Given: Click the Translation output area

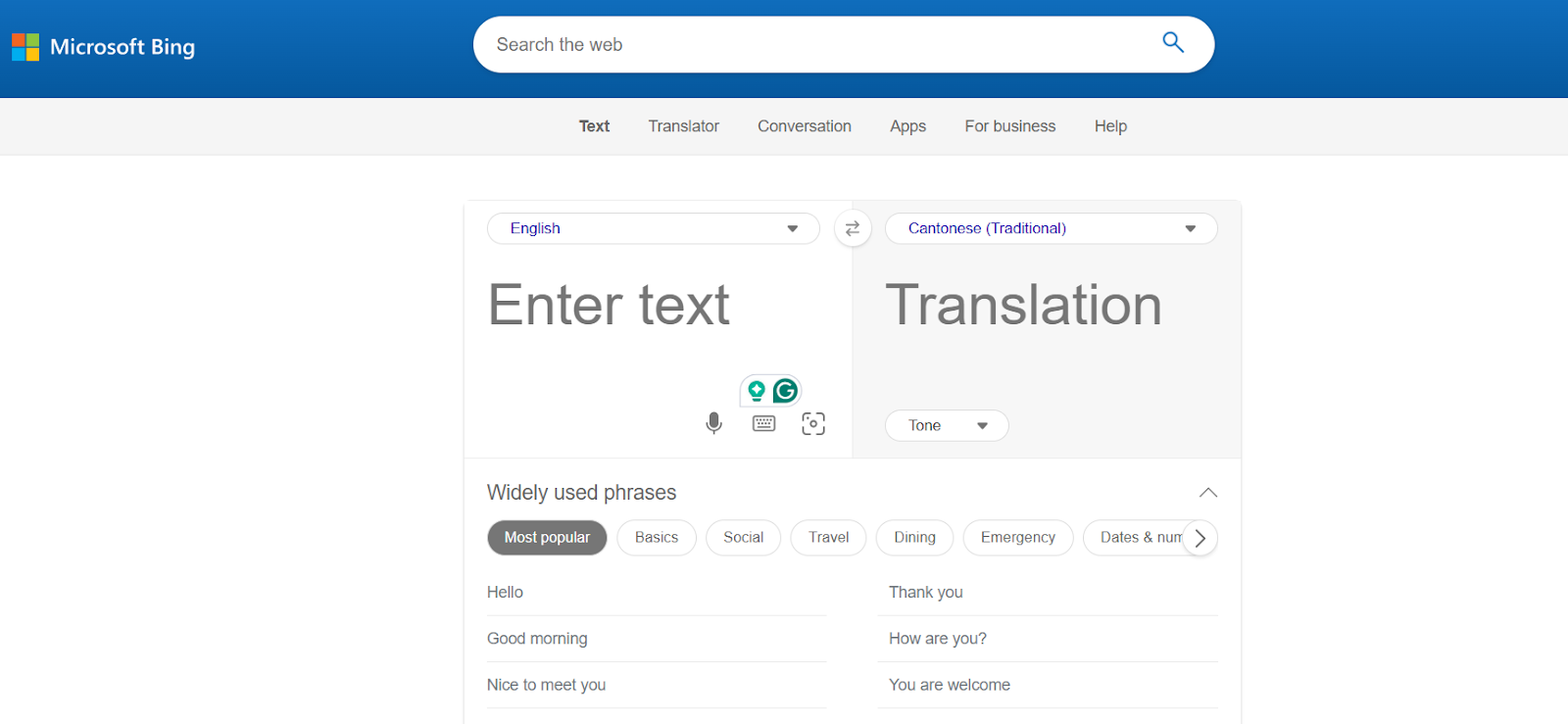Looking at the screenshot, I should click(1052, 305).
